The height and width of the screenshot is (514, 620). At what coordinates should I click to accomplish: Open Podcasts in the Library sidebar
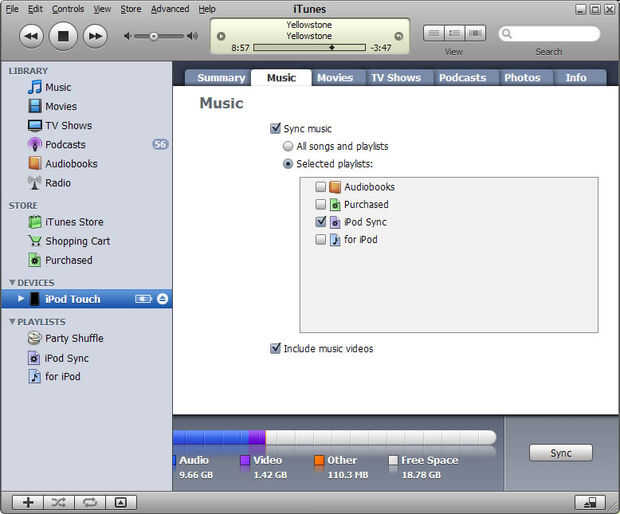coord(65,145)
